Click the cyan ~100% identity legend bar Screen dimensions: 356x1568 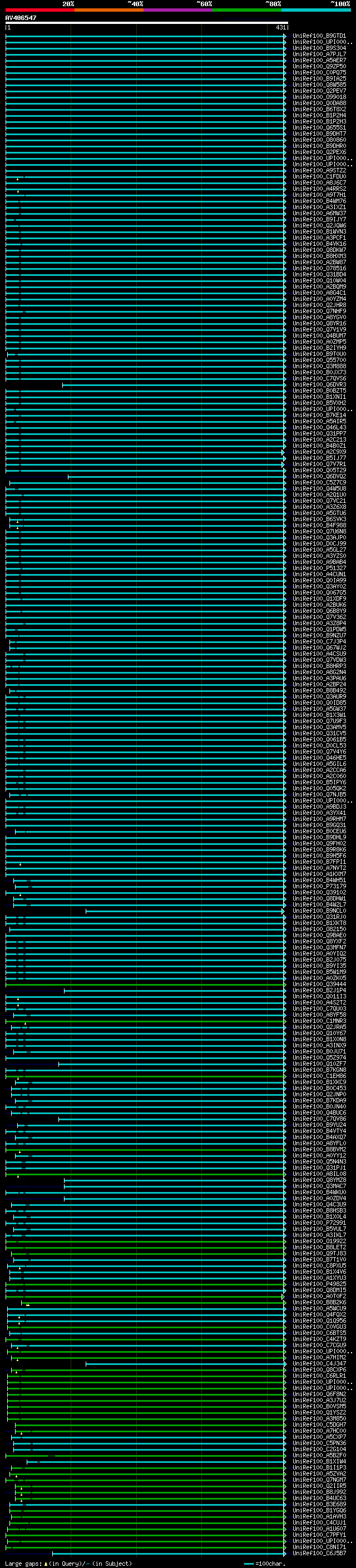pos(316,10)
